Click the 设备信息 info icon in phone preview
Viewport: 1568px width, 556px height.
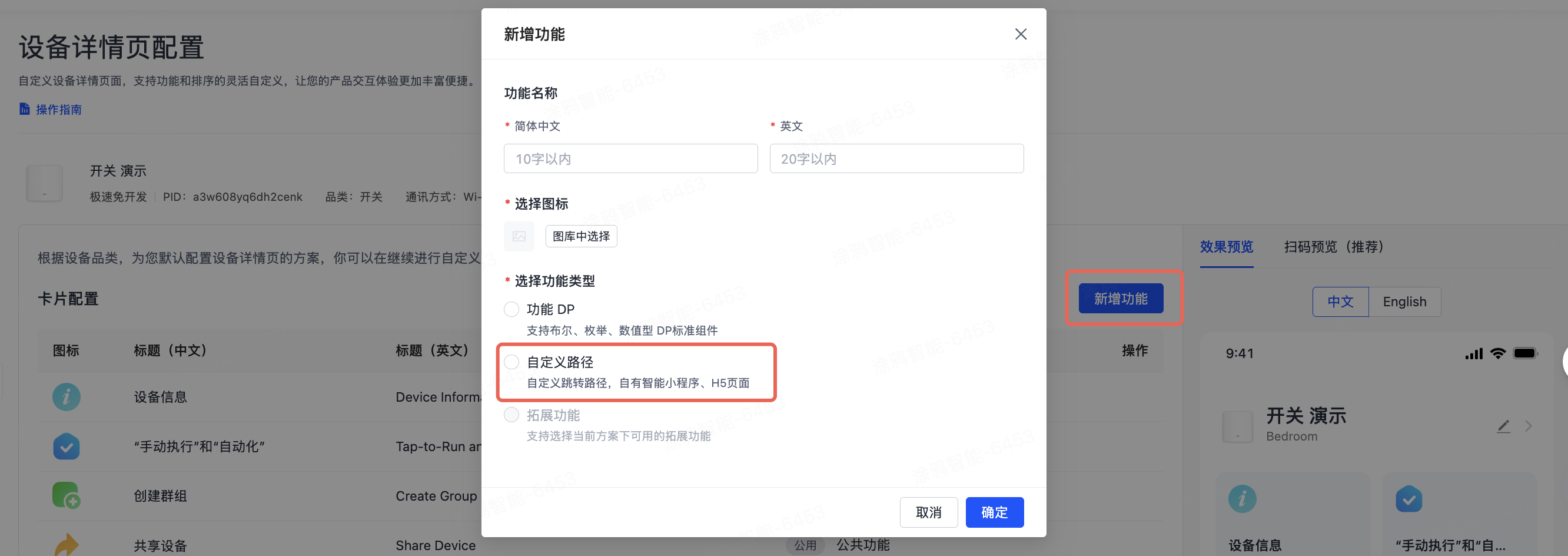click(1242, 499)
